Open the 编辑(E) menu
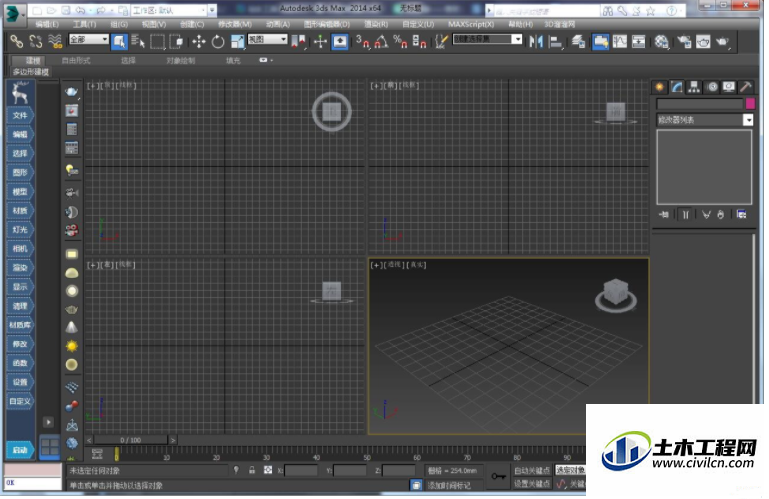The width and height of the screenshot is (769, 499). 47,24
